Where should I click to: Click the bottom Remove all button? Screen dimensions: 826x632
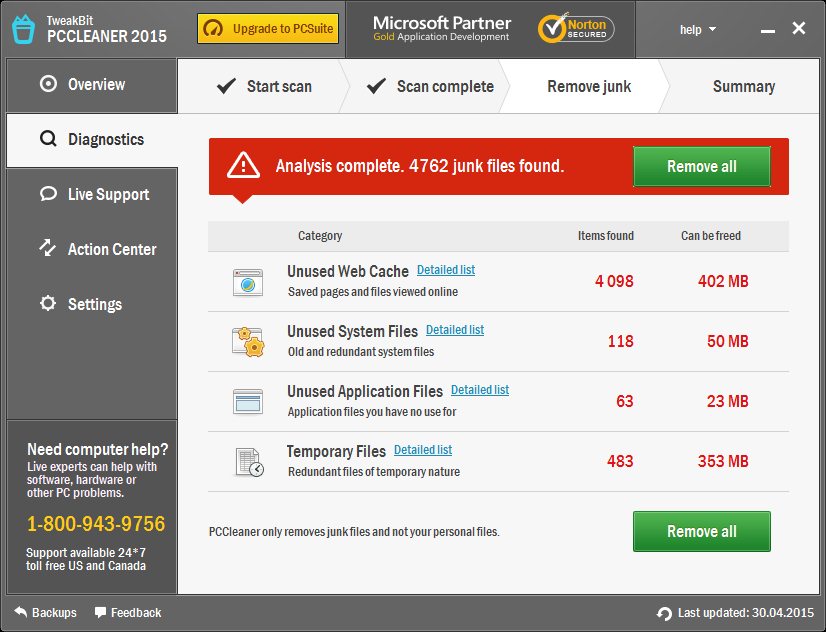[x=702, y=531]
